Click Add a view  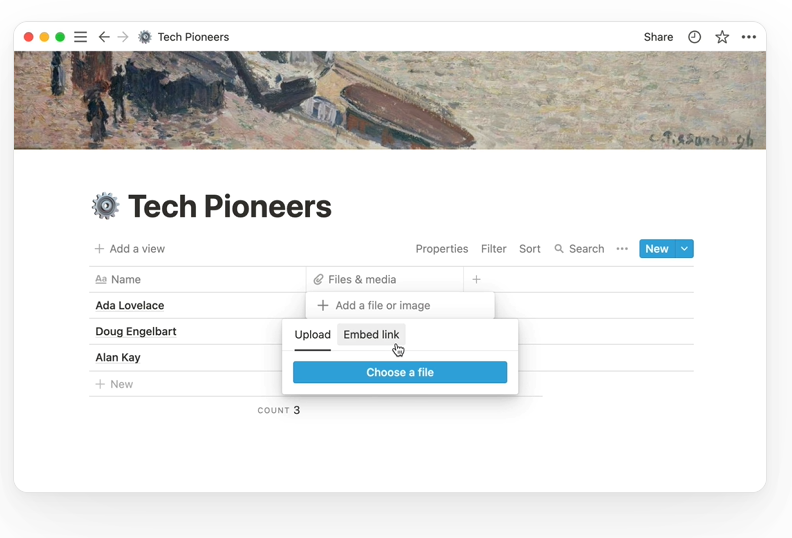tap(130, 249)
